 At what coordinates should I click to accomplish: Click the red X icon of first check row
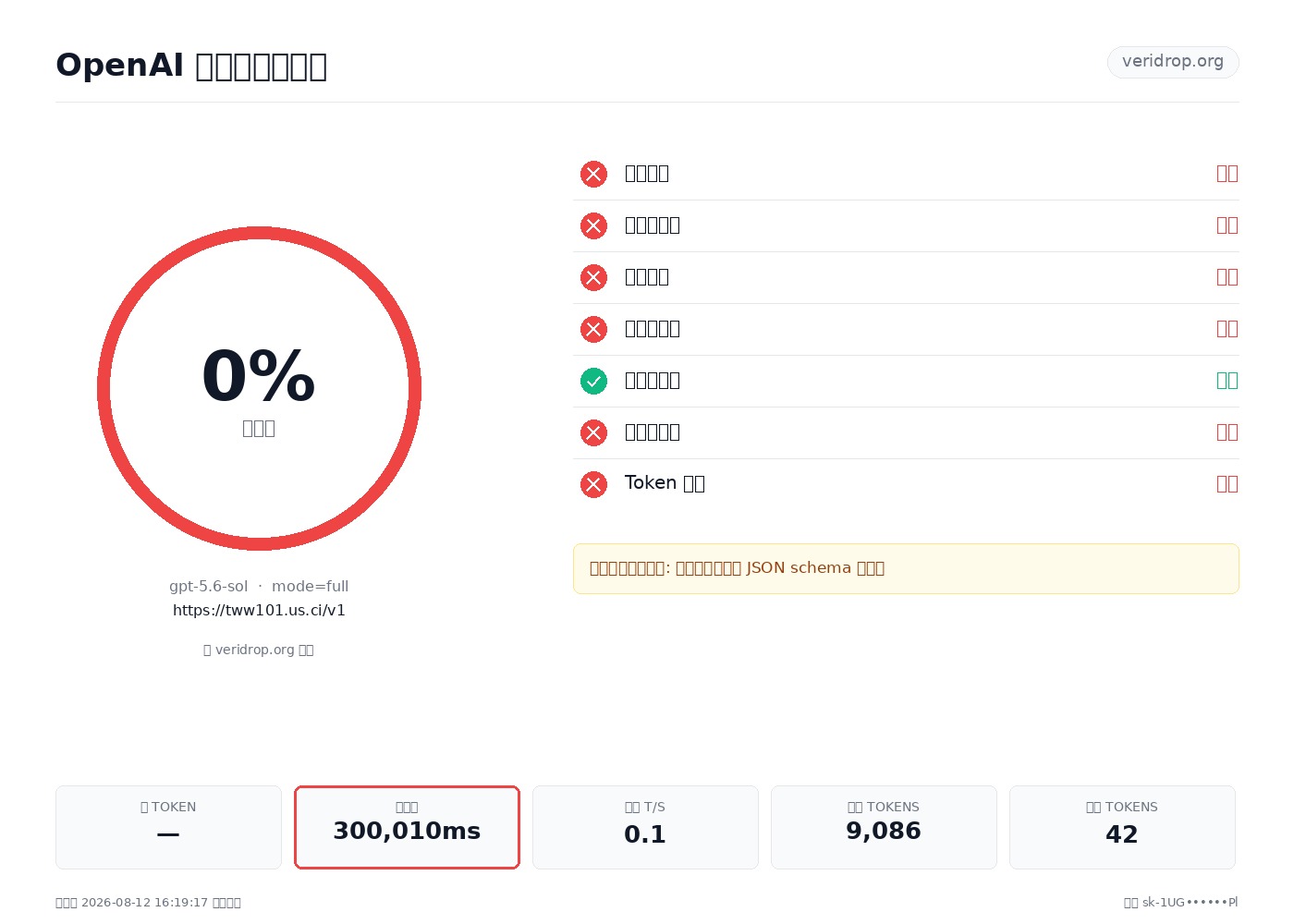pos(593,174)
